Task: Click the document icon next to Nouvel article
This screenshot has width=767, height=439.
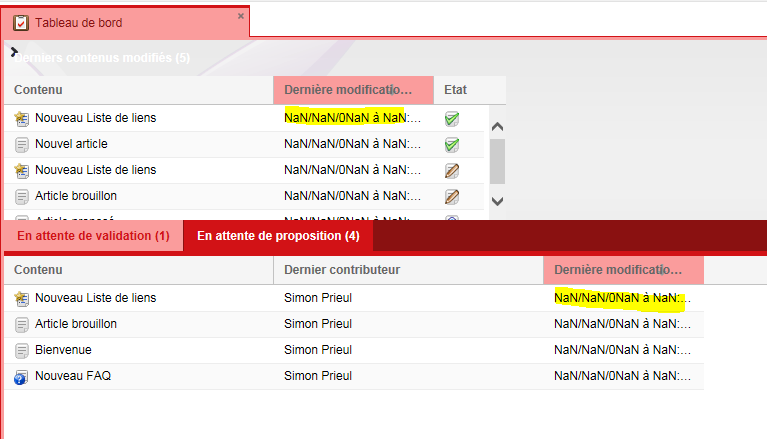Action: [x=22, y=144]
